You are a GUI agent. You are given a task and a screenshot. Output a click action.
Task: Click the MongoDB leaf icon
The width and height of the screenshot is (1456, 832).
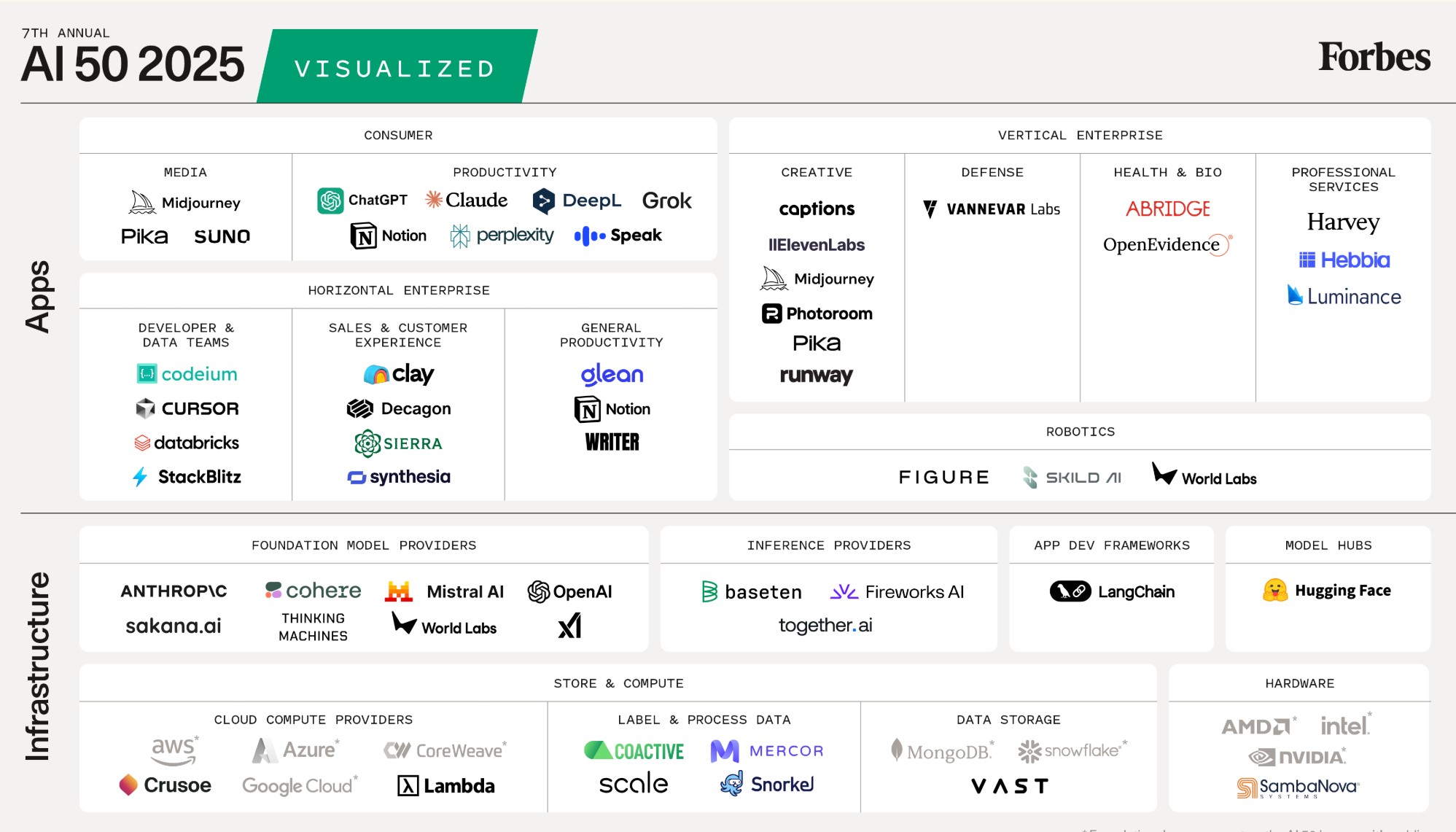897,750
